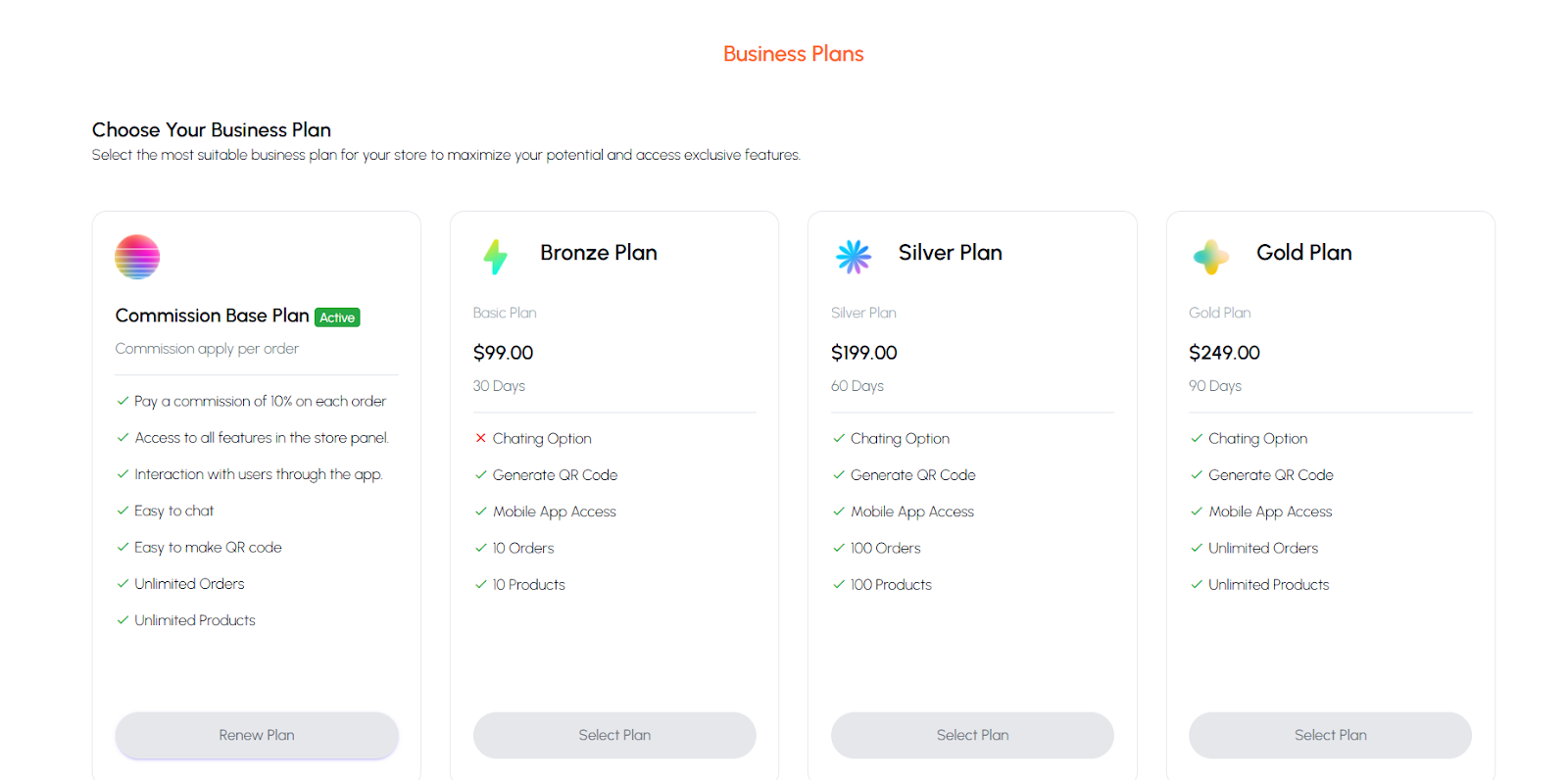Click the Bronze Plan heading
This screenshot has width=1568, height=780.
coord(599,253)
